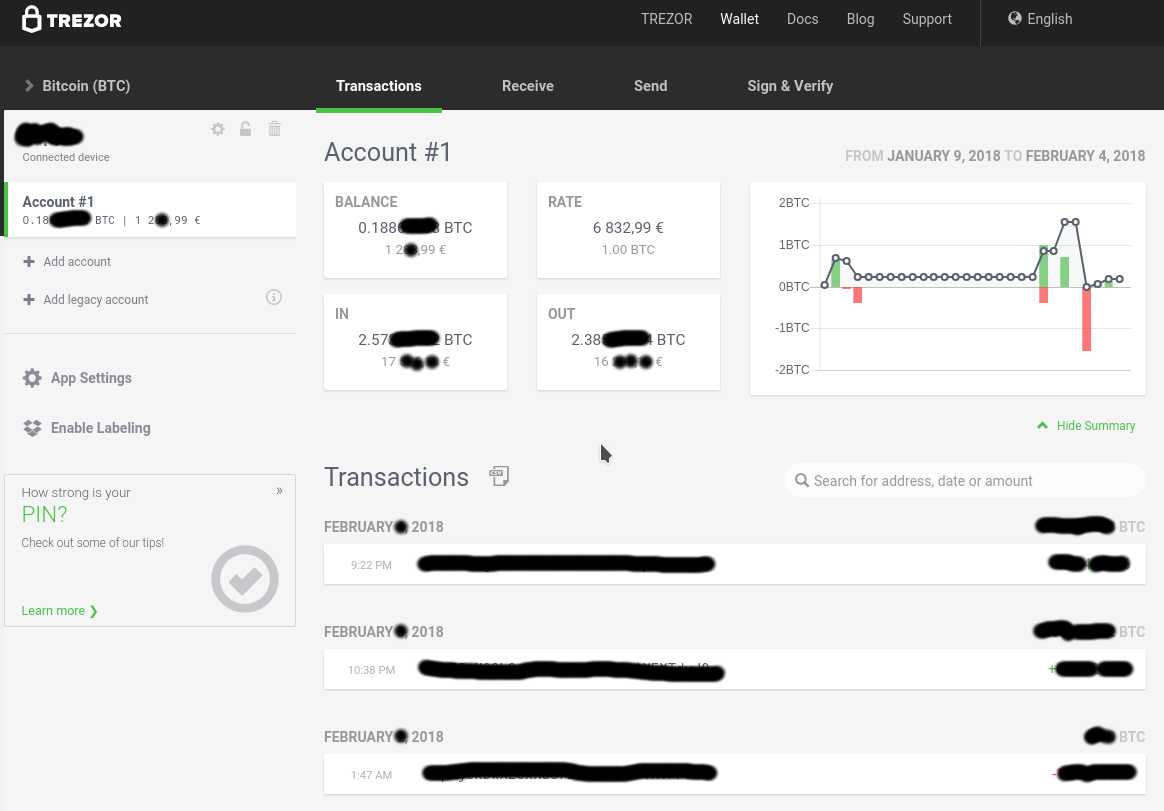The width and height of the screenshot is (1164, 811).
Task: Click plus icon beside Add legacy account
Action: tap(29, 299)
